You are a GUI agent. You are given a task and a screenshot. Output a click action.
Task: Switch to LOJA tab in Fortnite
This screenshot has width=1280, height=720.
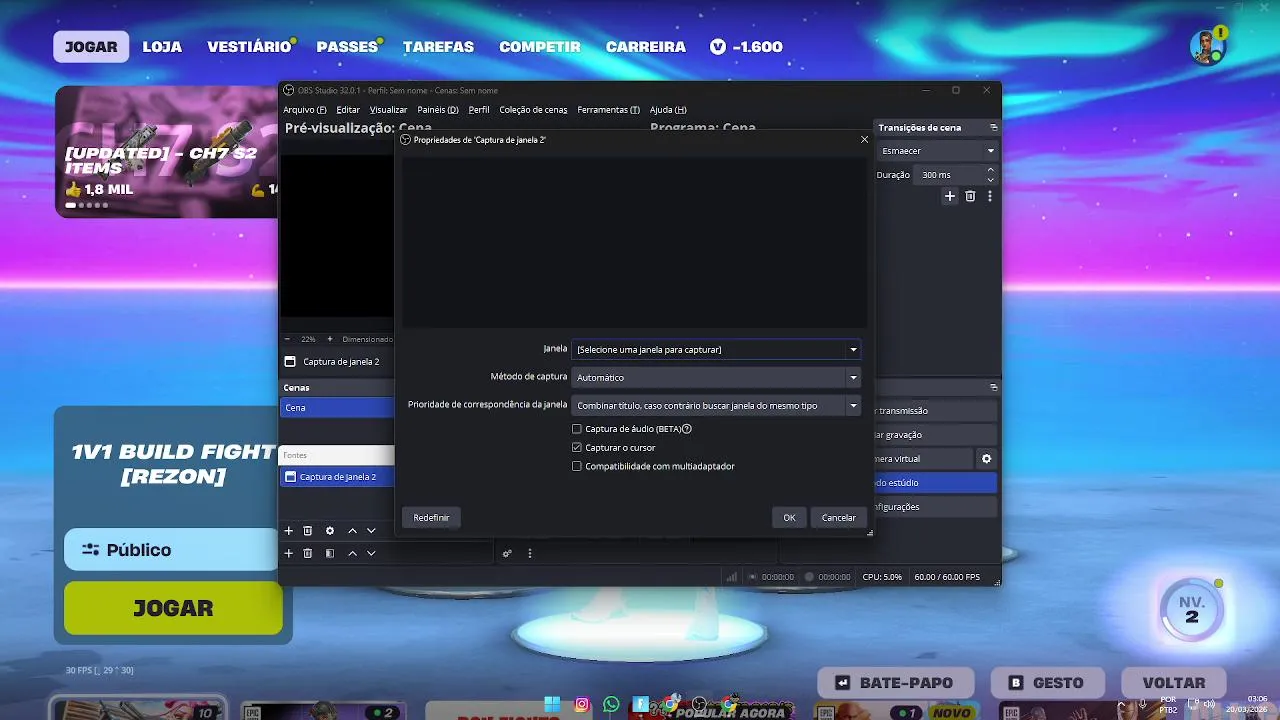click(x=162, y=47)
